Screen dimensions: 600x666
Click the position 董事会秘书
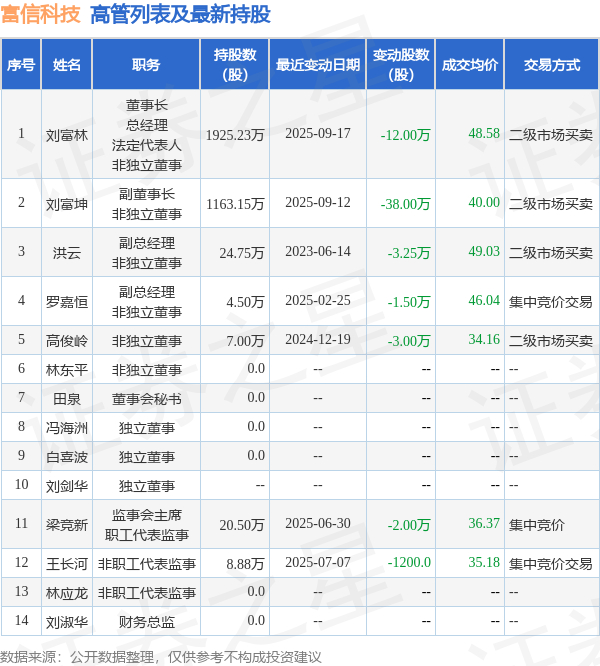146,399
